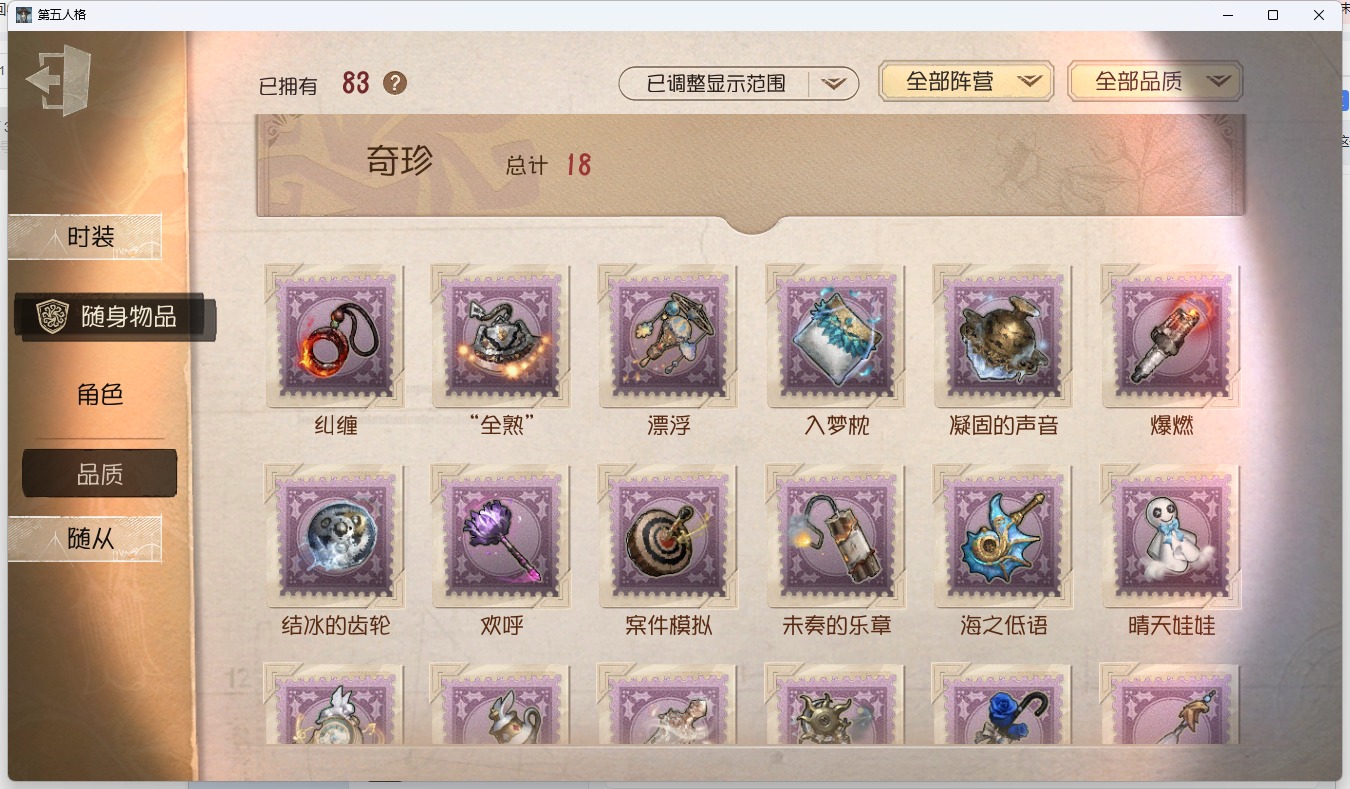Select the 案件模拟 dartboard accessory
Image resolution: width=1350 pixels, height=789 pixels.
pos(668,536)
